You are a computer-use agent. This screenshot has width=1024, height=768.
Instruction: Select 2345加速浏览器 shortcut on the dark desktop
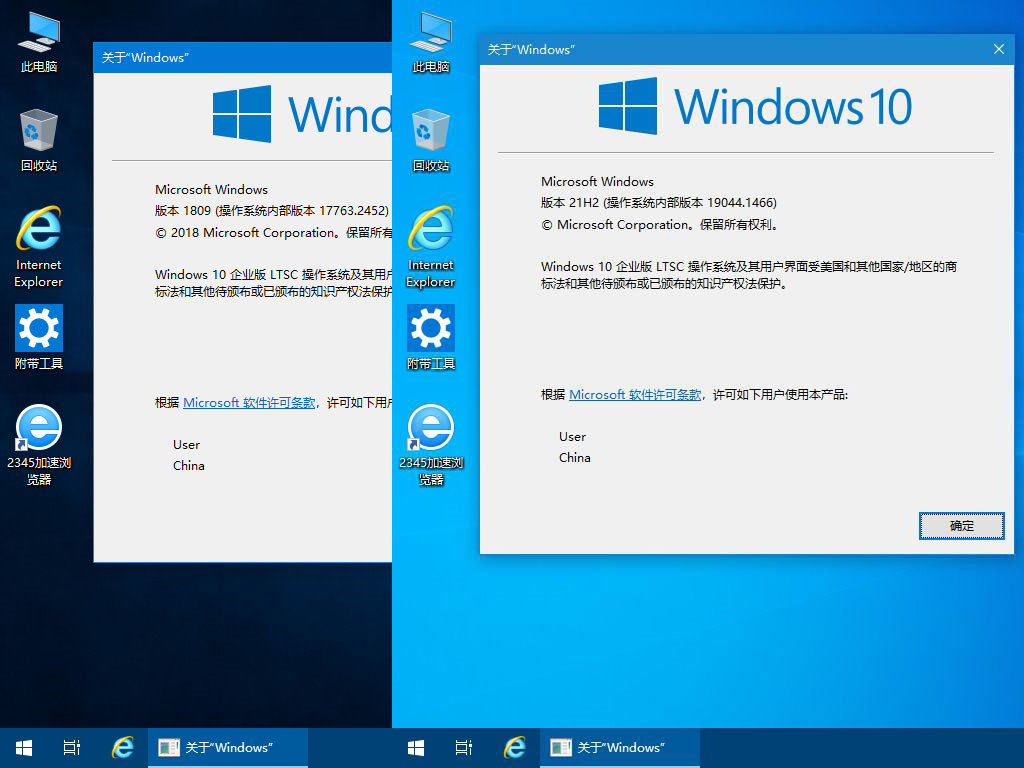pos(39,445)
